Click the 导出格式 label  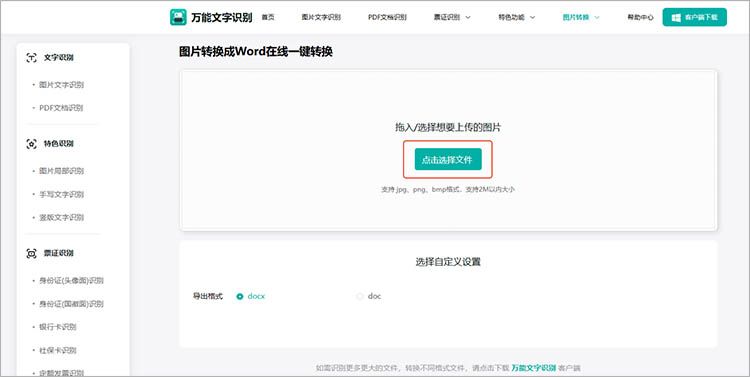click(208, 297)
